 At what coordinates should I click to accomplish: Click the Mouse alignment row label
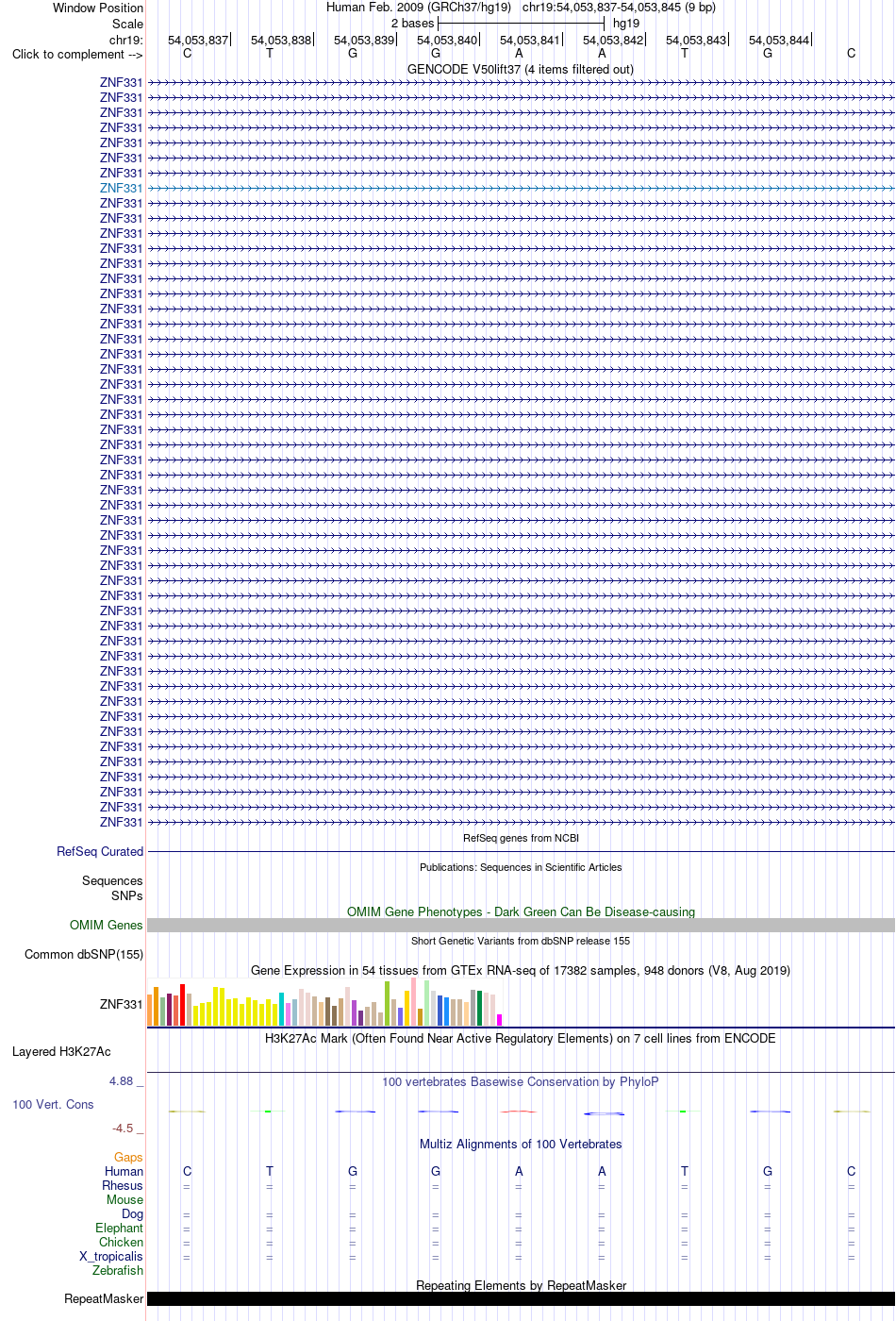(x=125, y=1199)
